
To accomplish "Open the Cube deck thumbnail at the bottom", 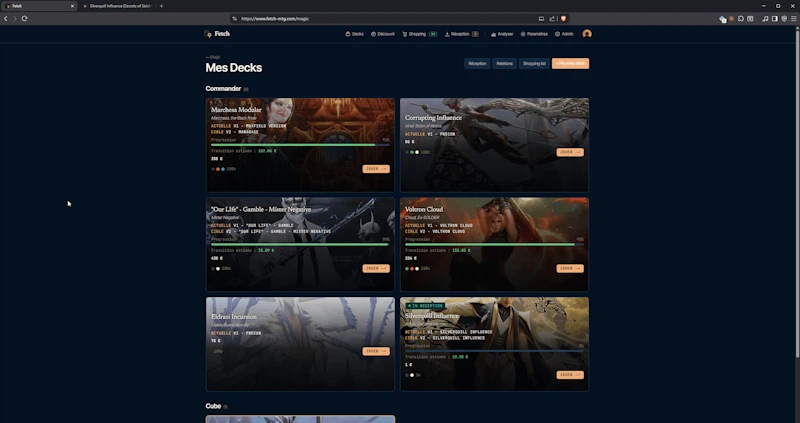I will click(x=300, y=419).
